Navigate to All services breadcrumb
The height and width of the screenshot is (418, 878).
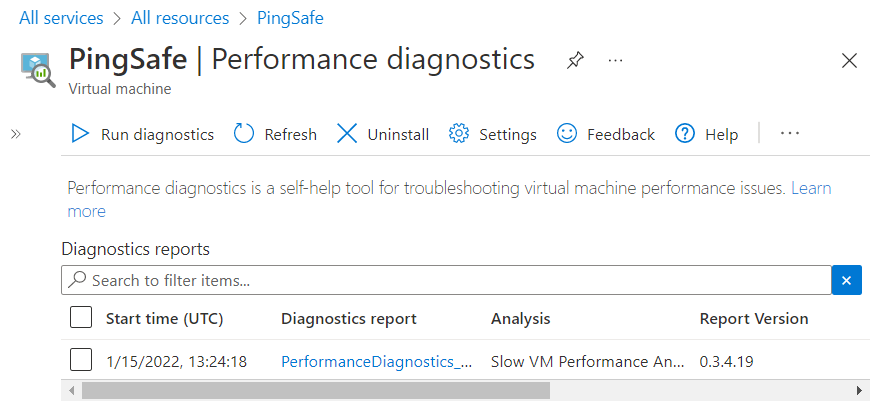(x=61, y=18)
